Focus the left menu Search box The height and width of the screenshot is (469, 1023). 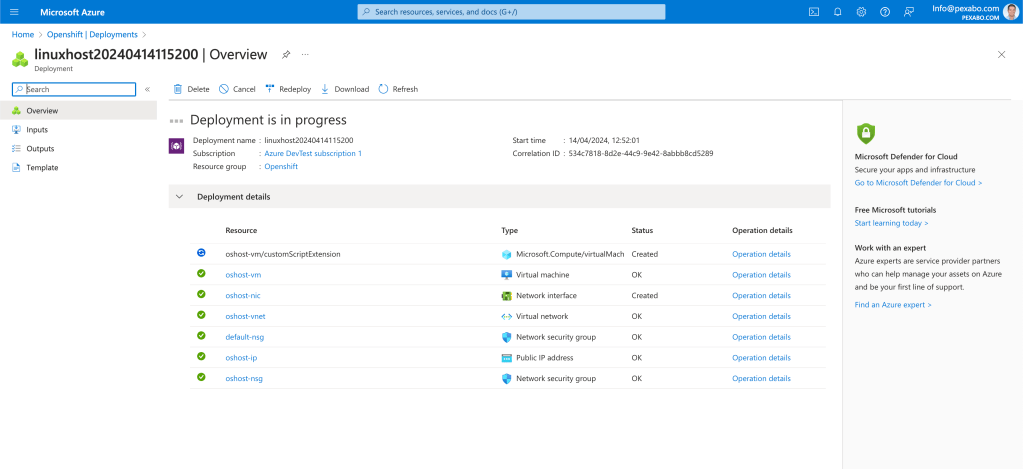(x=74, y=89)
